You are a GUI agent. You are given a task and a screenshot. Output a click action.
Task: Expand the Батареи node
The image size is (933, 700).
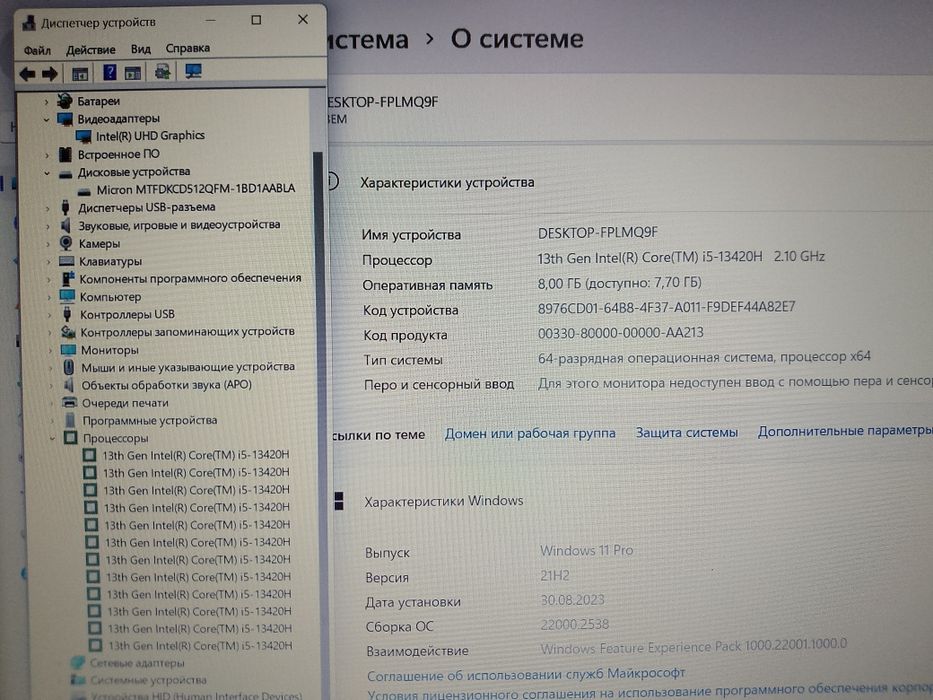(47, 102)
